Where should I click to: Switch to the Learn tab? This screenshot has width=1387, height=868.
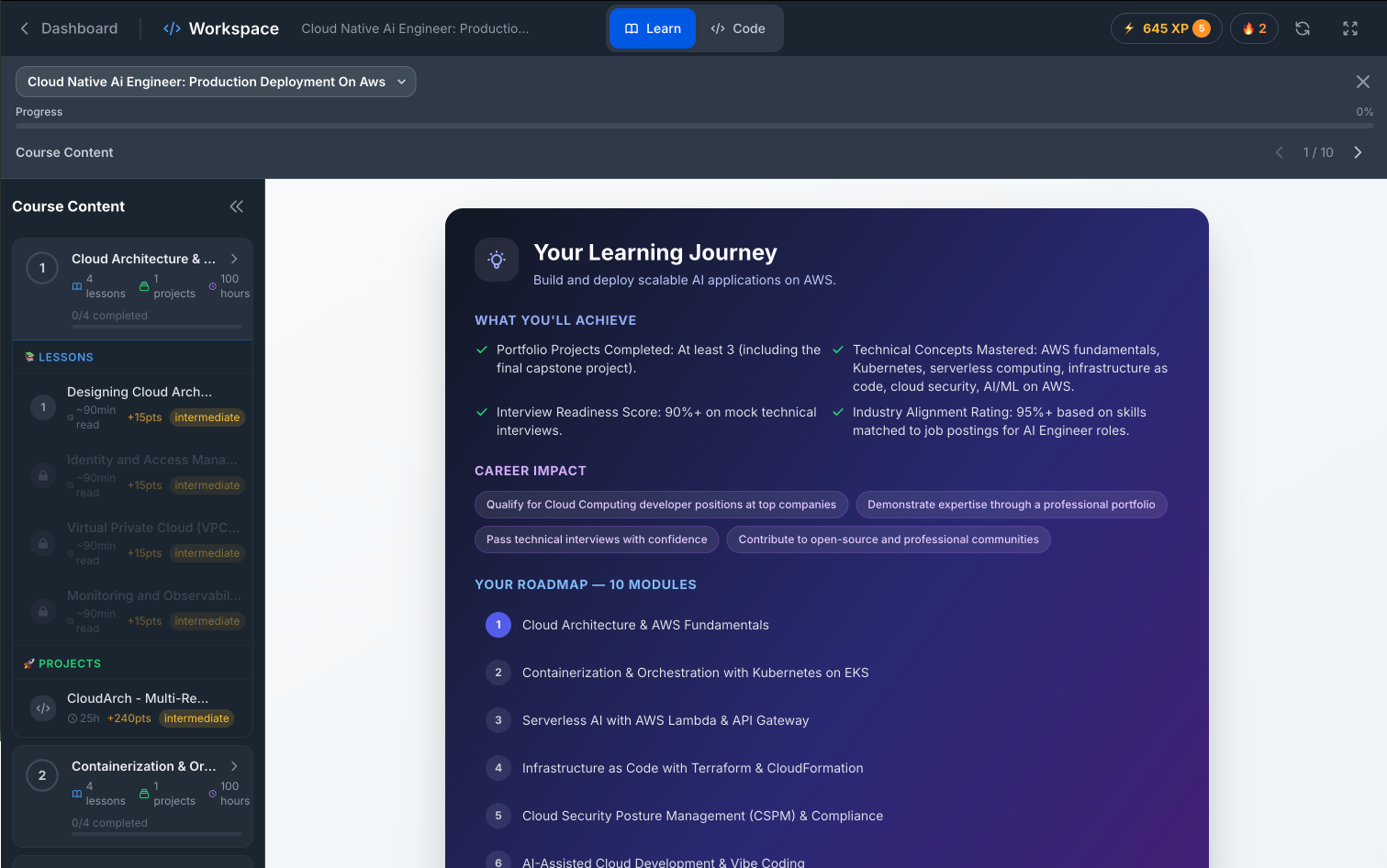tap(652, 28)
